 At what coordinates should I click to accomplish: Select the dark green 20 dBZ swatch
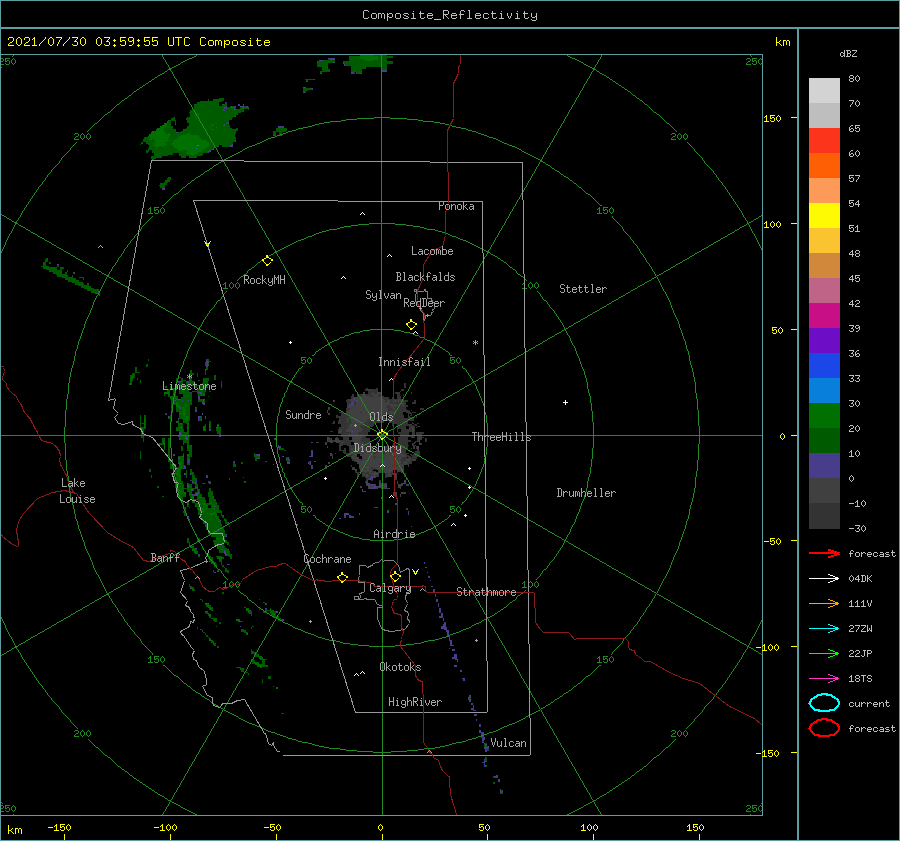coord(824,440)
